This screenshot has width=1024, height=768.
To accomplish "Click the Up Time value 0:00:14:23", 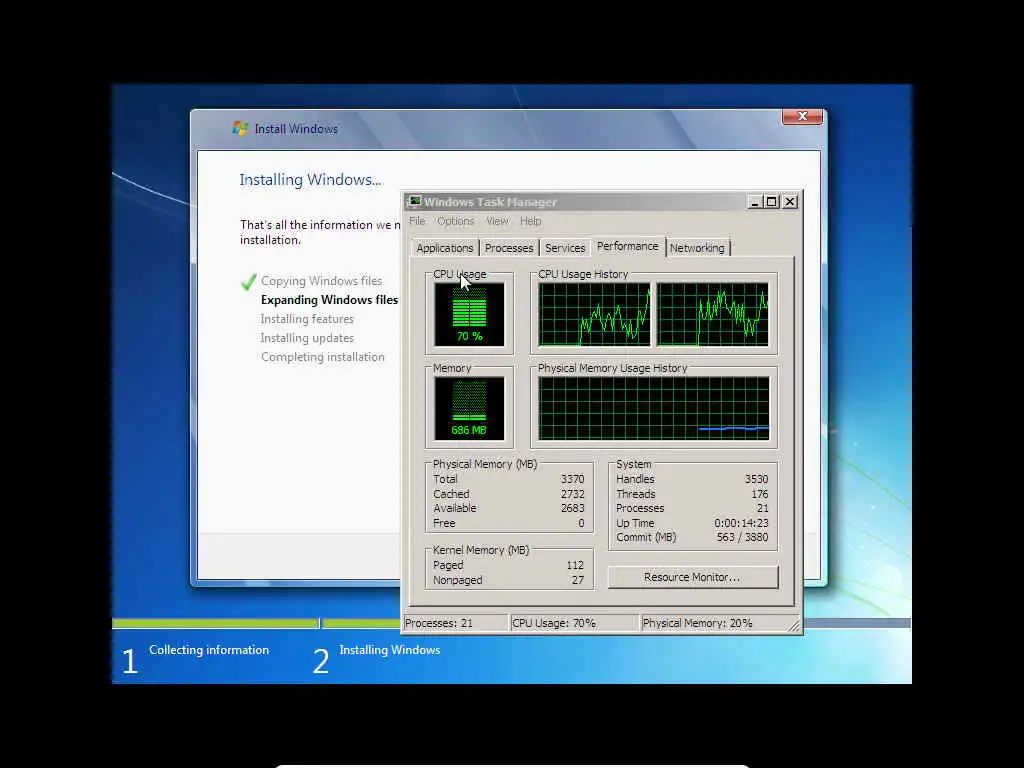I will (741, 523).
